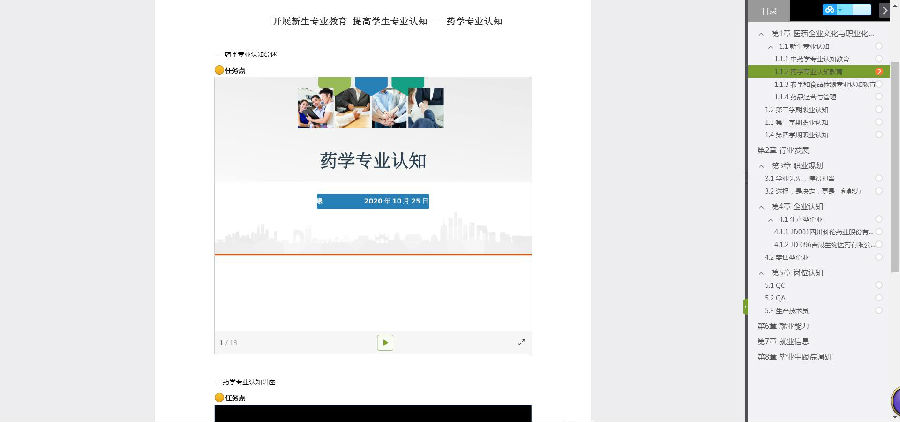Click the status circle for section 1.1
This screenshot has width=900, height=422.
pyautogui.click(x=879, y=46)
